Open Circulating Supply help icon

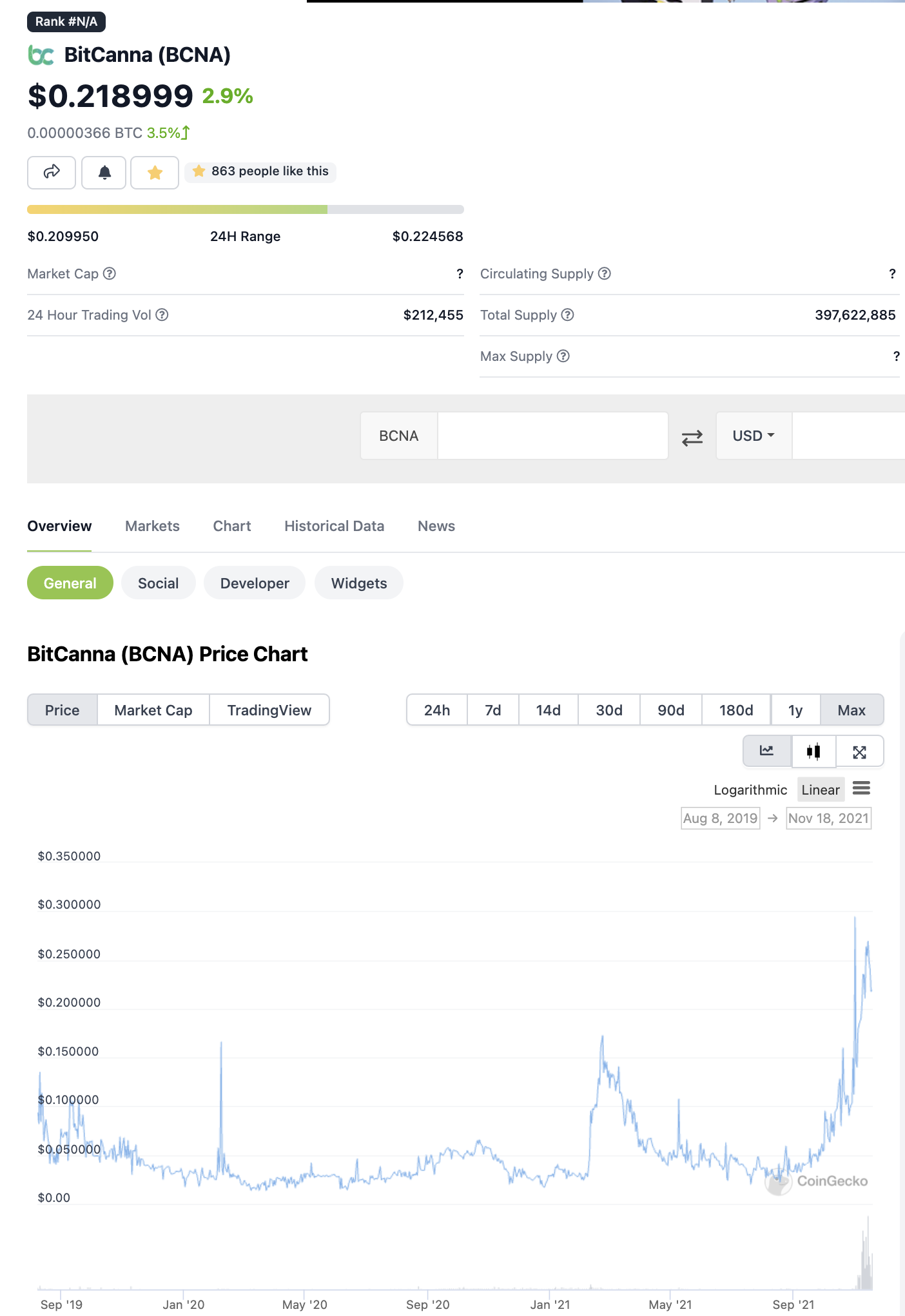pos(605,274)
